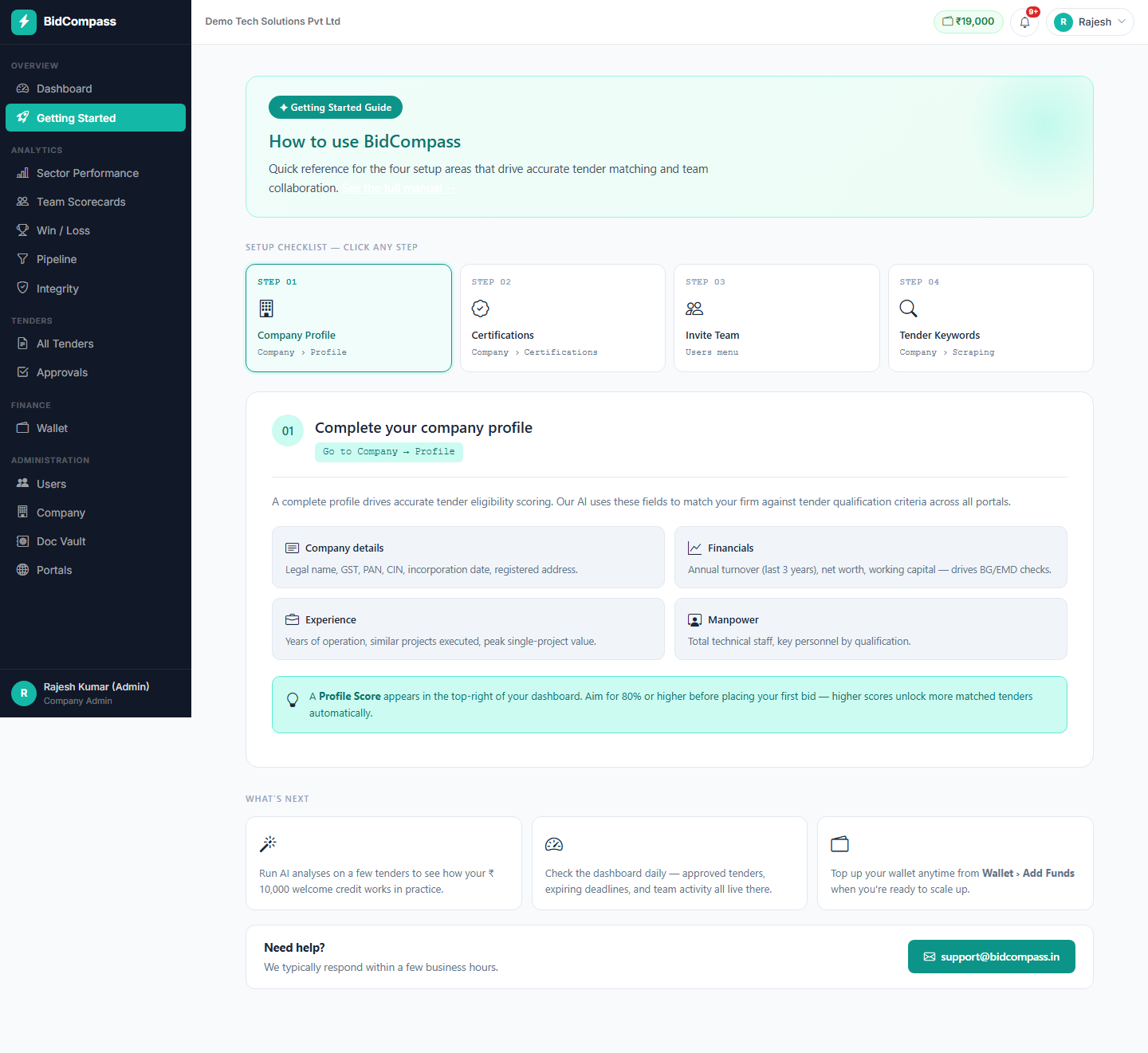Select Step 04 Tender Keywords card
The height and width of the screenshot is (1053, 1148).
click(x=991, y=318)
